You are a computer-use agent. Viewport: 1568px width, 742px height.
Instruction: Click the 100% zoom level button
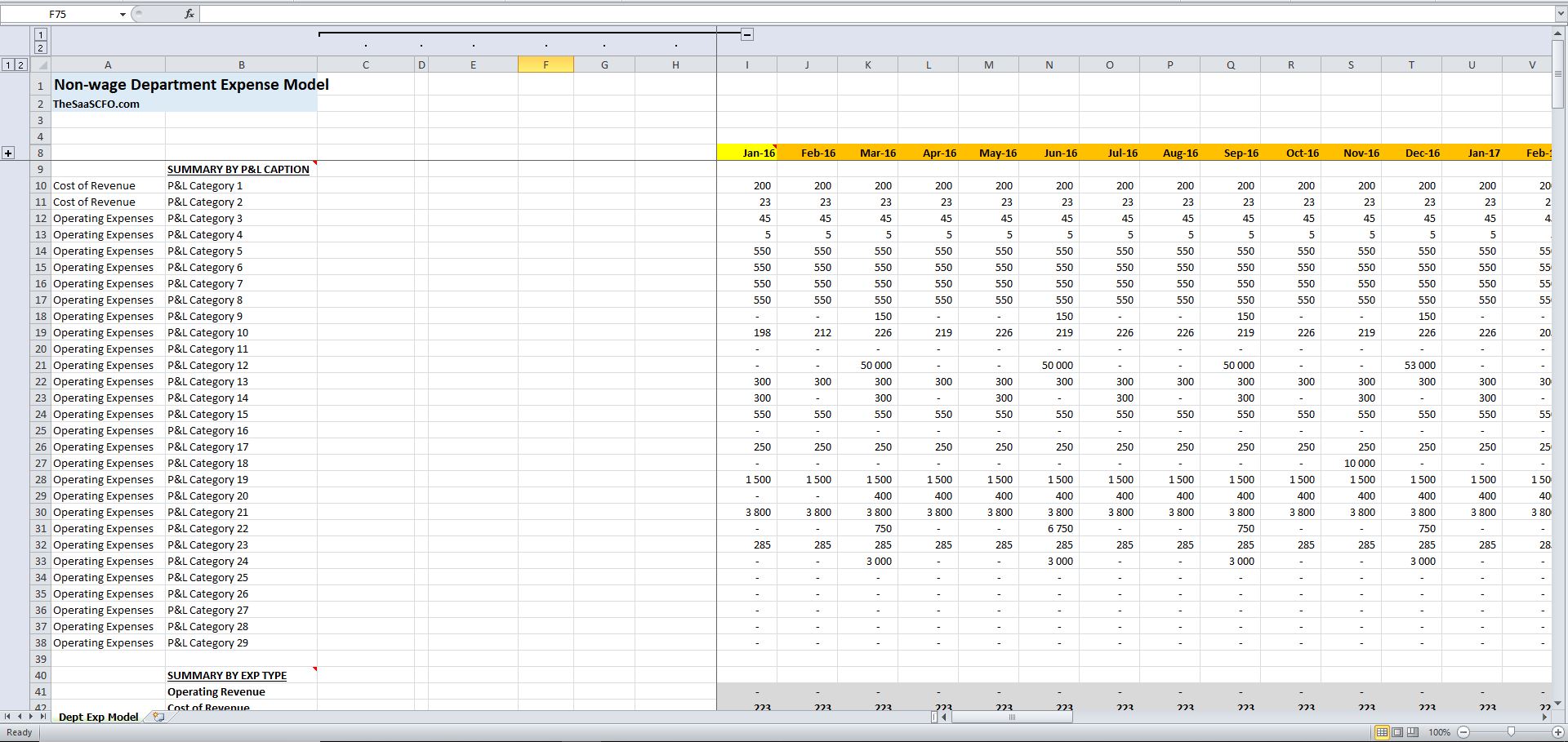[x=1439, y=732]
